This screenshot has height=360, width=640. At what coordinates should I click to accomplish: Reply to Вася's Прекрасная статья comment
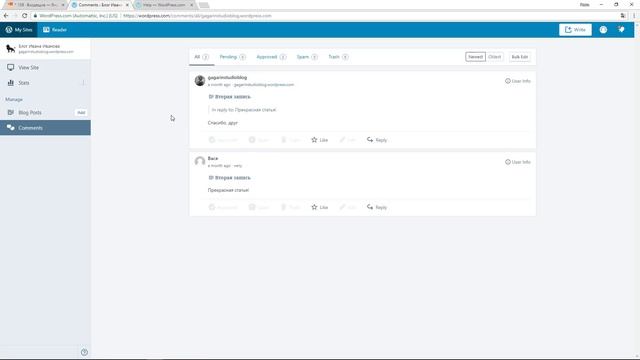377,207
